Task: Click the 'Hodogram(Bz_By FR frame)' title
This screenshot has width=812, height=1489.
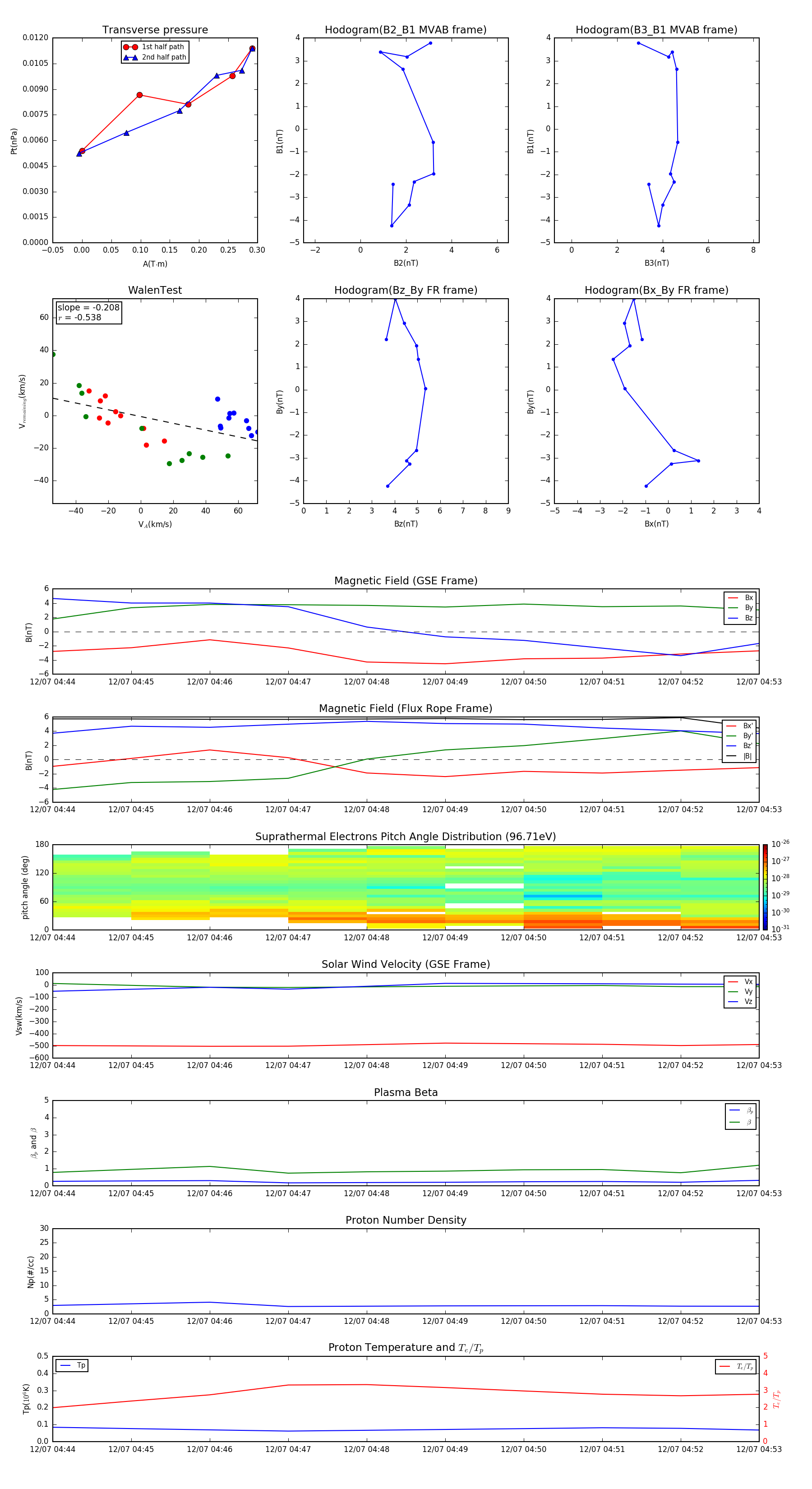Action: pyautogui.click(x=406, y=290)
